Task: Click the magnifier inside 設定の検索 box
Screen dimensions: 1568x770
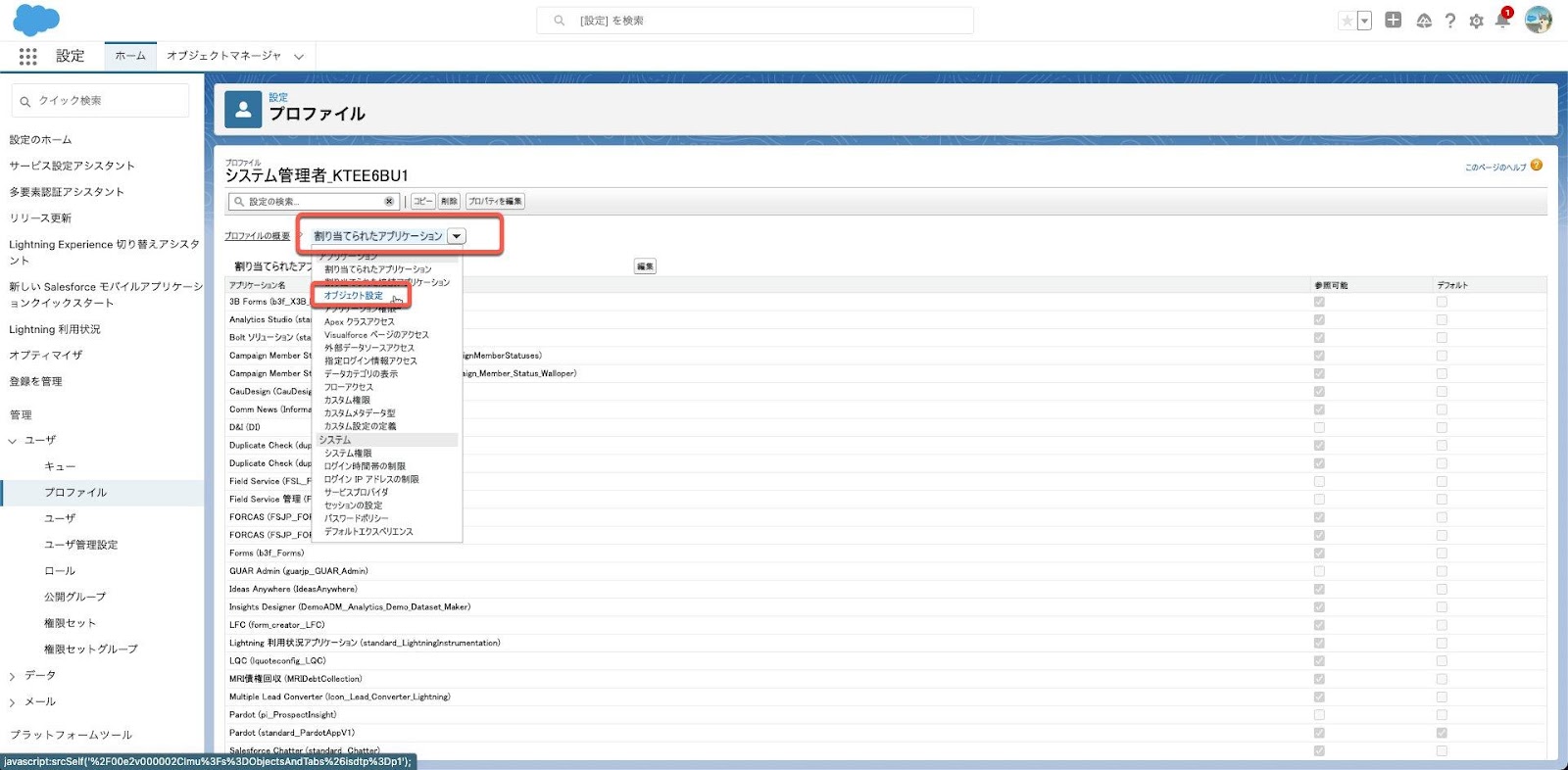Action: pyautogui.click(x=239, y=202)
